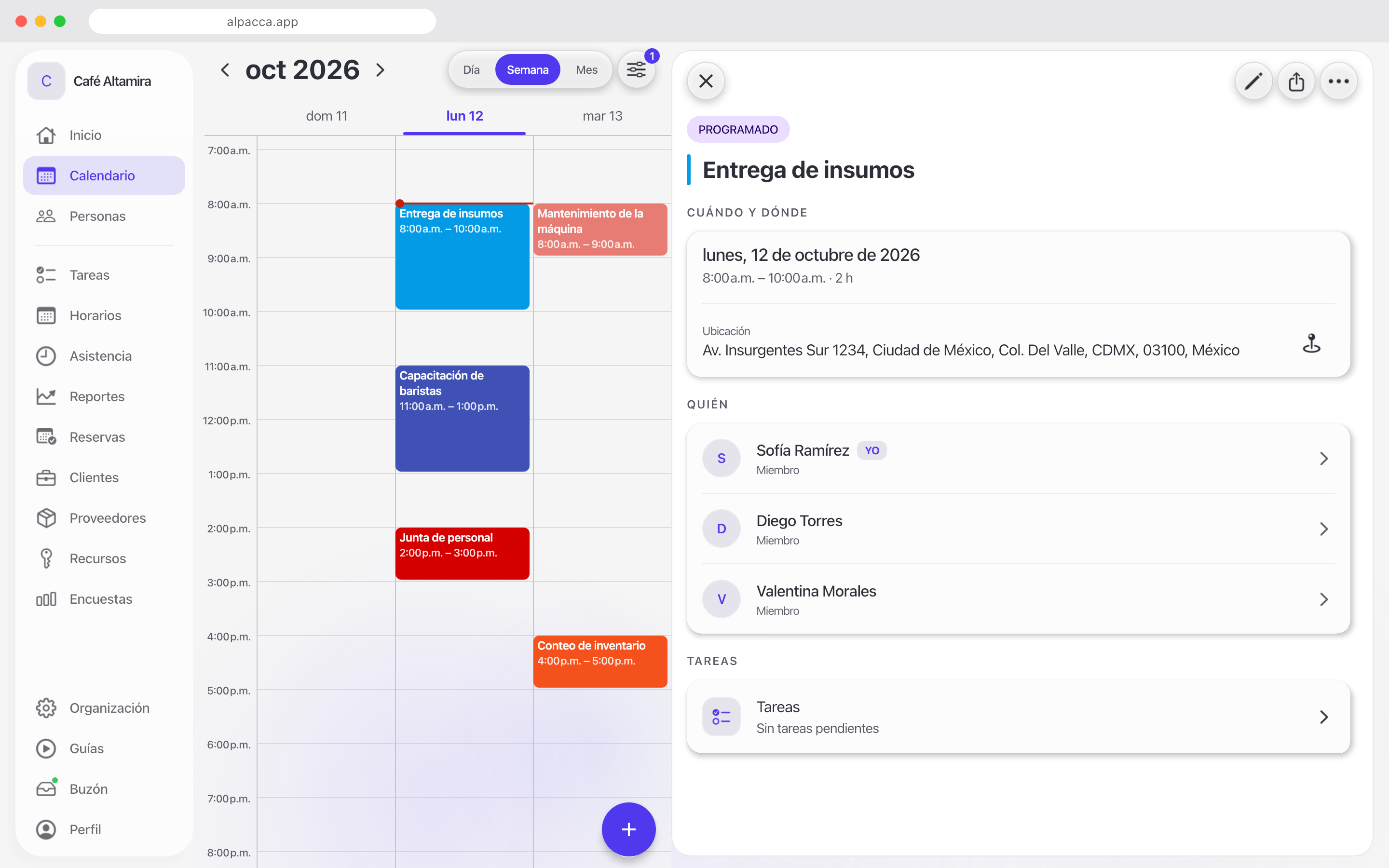This screenshot has height=868, width=1389.
Task: Click the pencil edit icon
Action: (1253, 81)
